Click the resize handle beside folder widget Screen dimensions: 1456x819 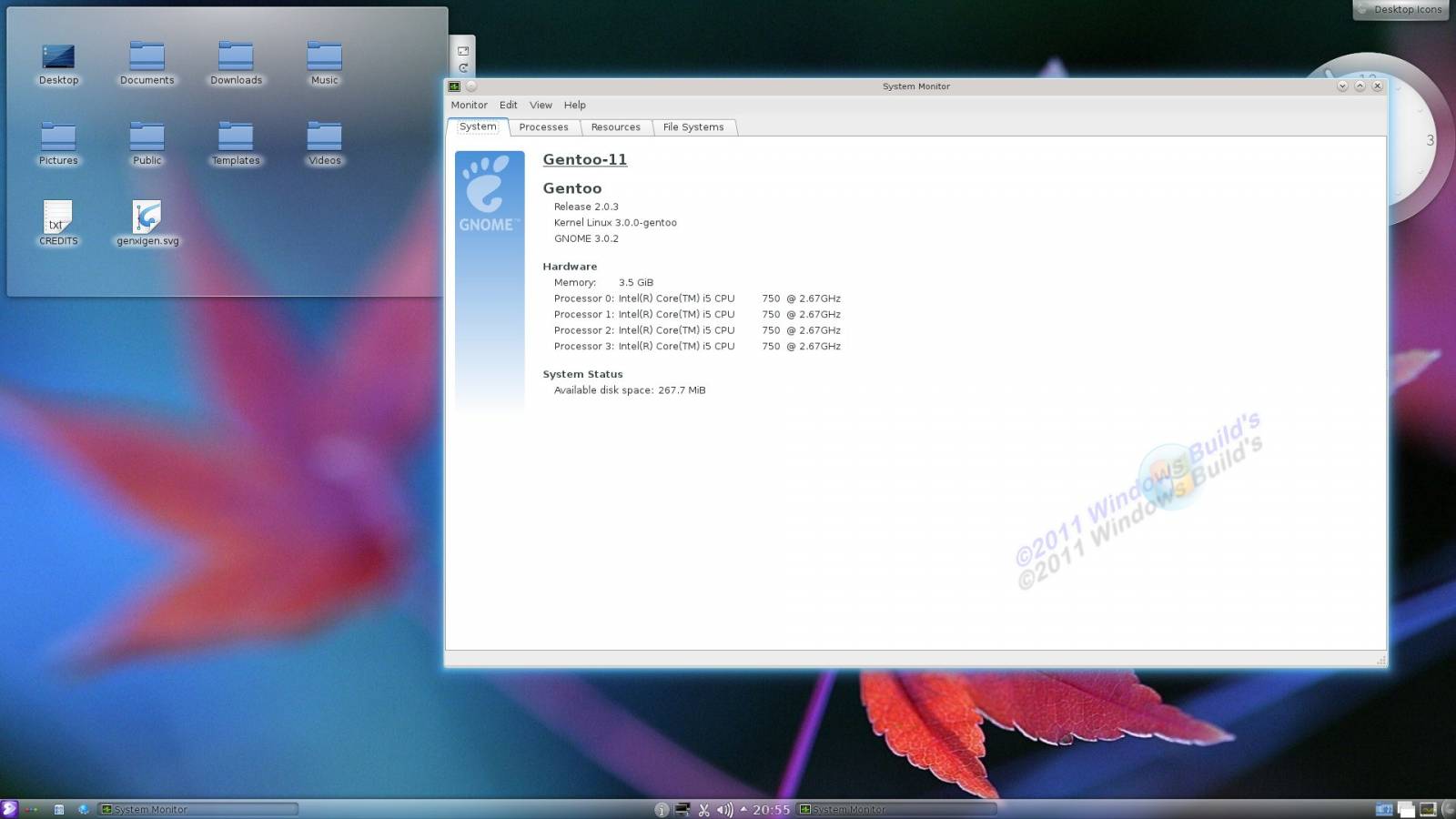[463, 51]
